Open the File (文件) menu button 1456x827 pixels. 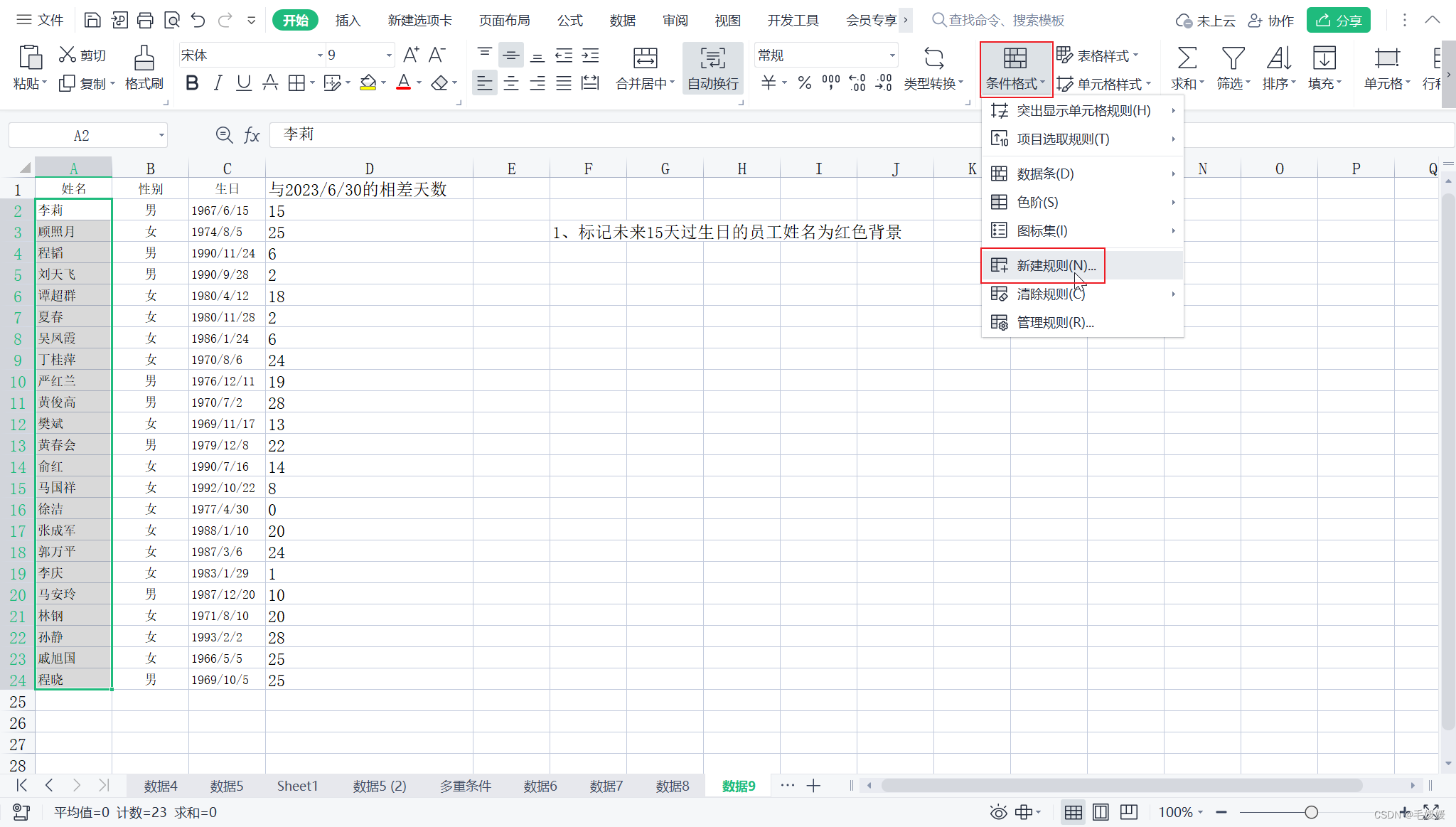click(x=40, y=20)
